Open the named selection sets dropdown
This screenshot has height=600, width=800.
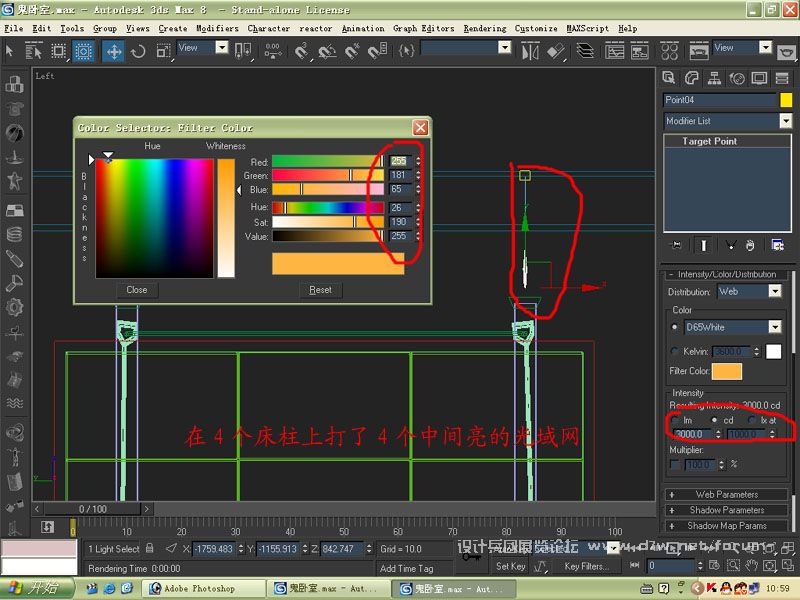click(x=504, y=47)
